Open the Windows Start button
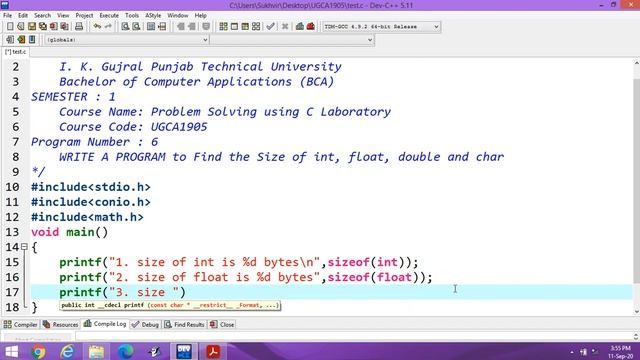The width and height of the screenshot is (640, 360). [11, 351]
